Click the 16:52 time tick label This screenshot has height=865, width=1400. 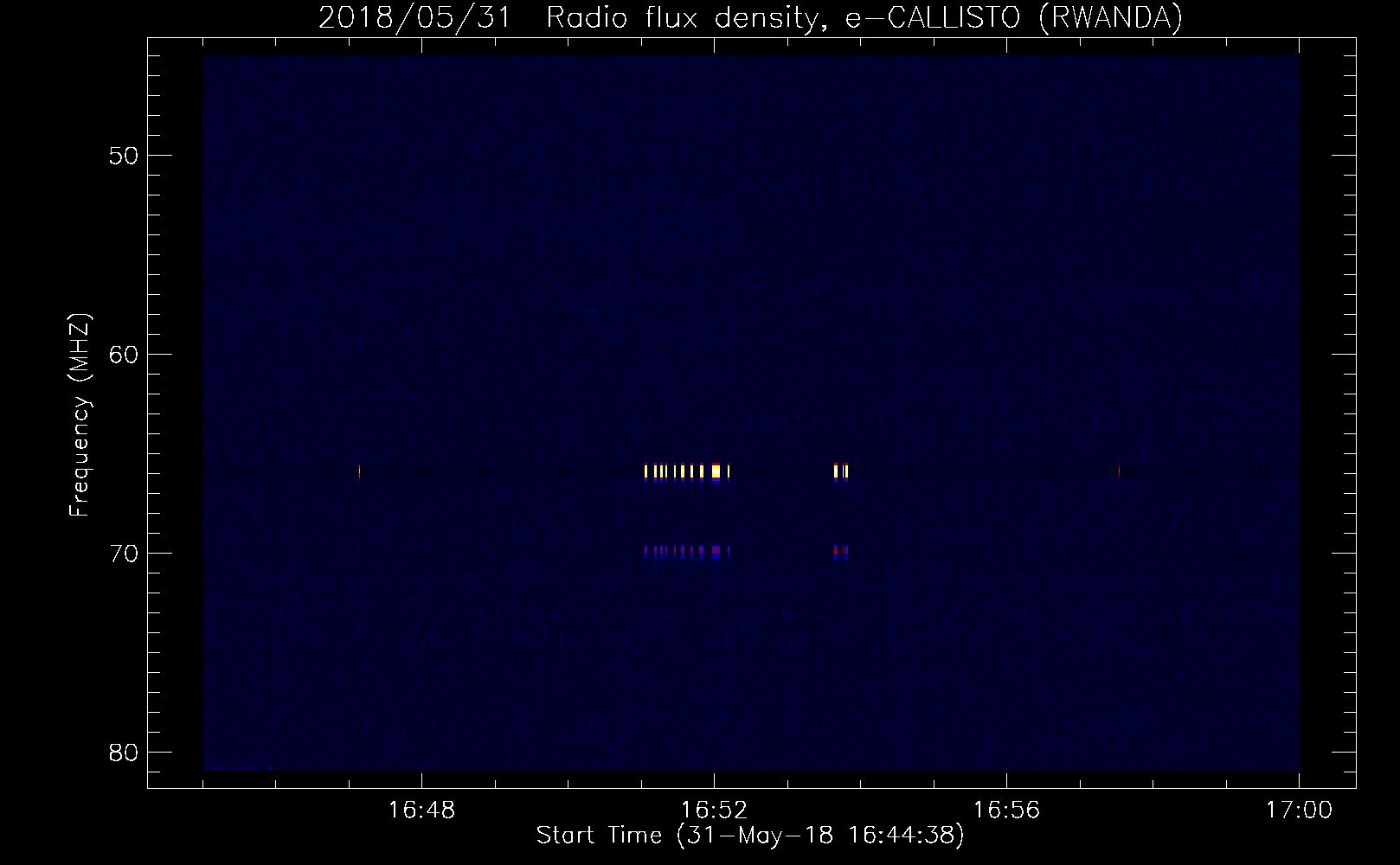(714, 811)
